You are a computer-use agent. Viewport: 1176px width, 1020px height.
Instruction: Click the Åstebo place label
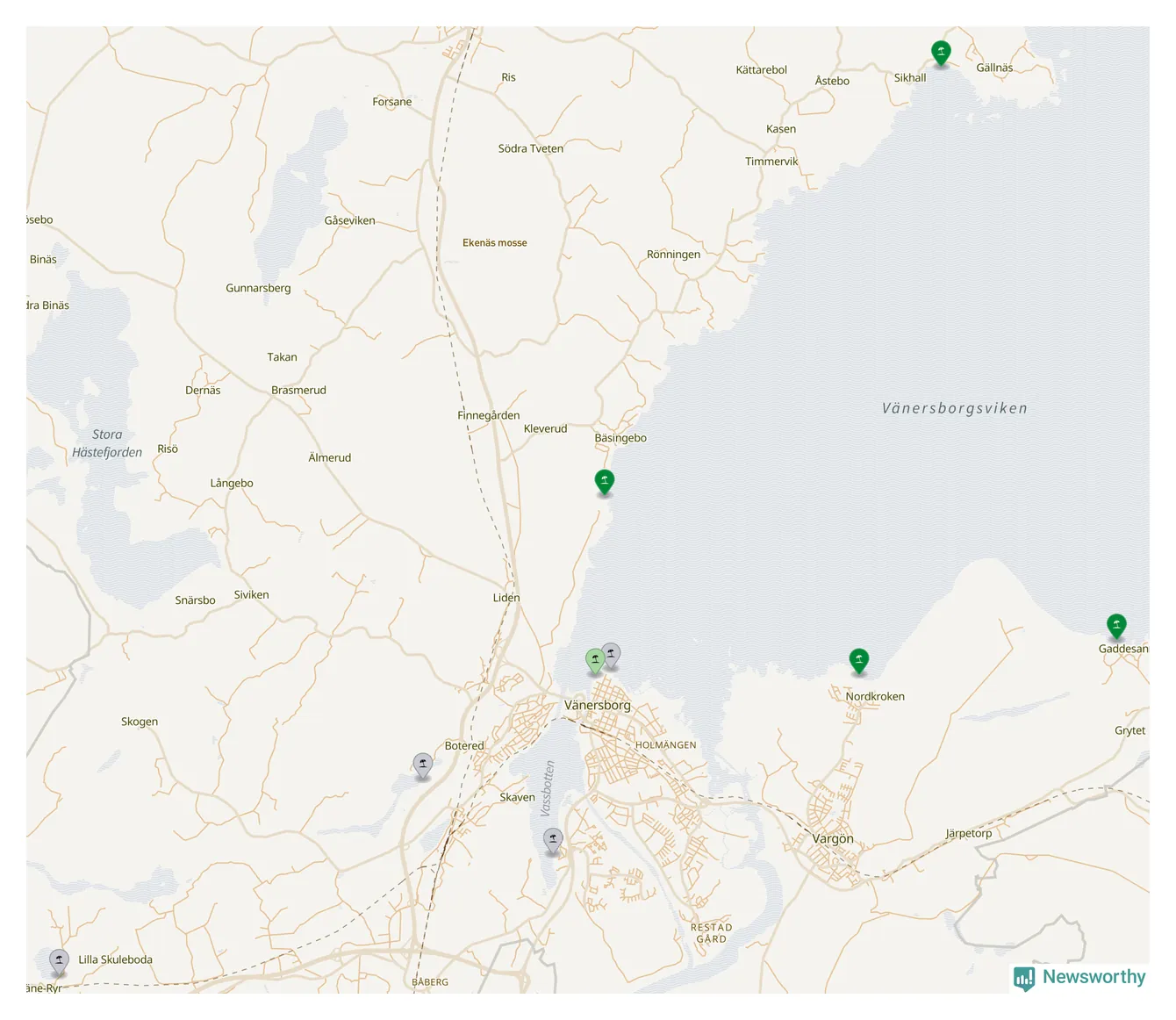[x=832, y=81]
